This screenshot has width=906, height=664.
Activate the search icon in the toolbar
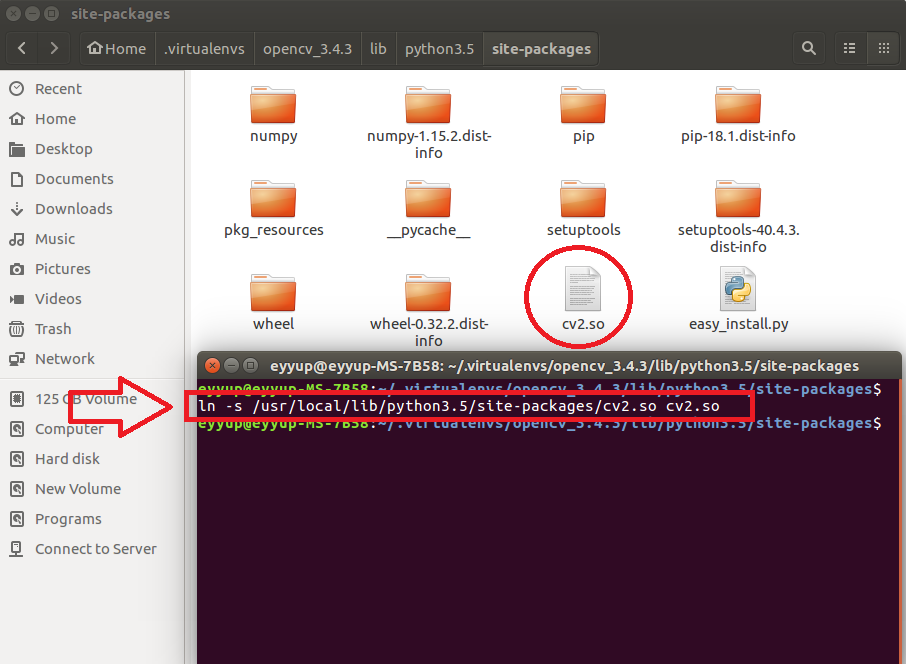809,47
